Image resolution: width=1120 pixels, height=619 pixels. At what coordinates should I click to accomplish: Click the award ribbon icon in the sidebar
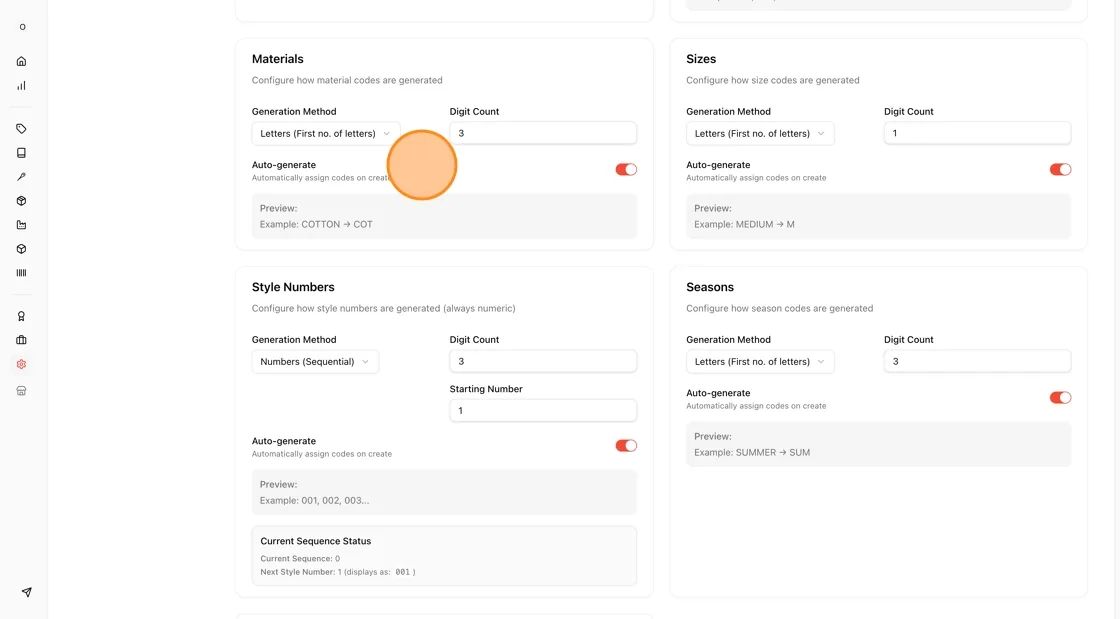click(x=21, y=316)
